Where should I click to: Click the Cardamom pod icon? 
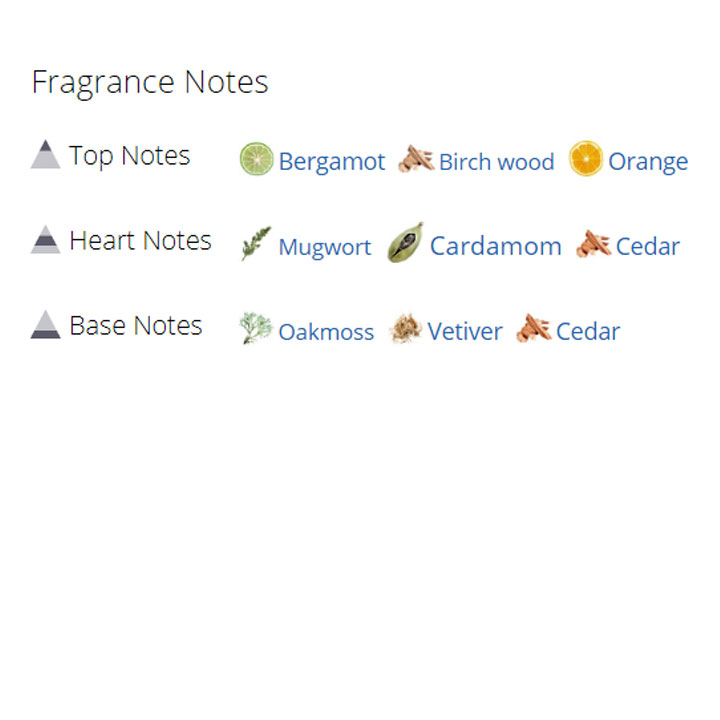point(405,243)
